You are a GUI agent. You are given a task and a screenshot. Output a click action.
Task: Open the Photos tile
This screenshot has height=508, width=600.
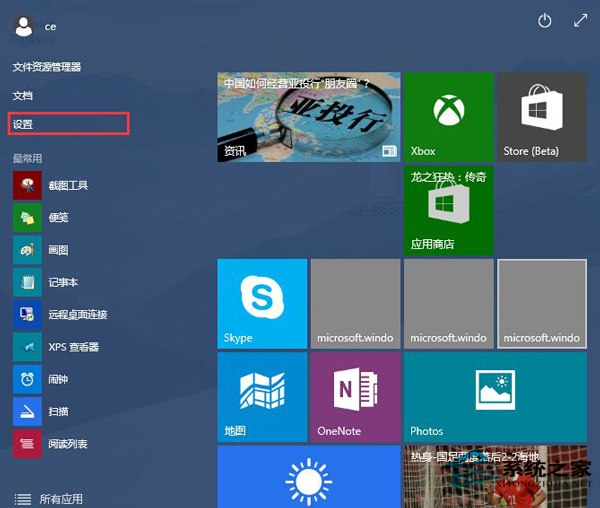coord(496,397)
